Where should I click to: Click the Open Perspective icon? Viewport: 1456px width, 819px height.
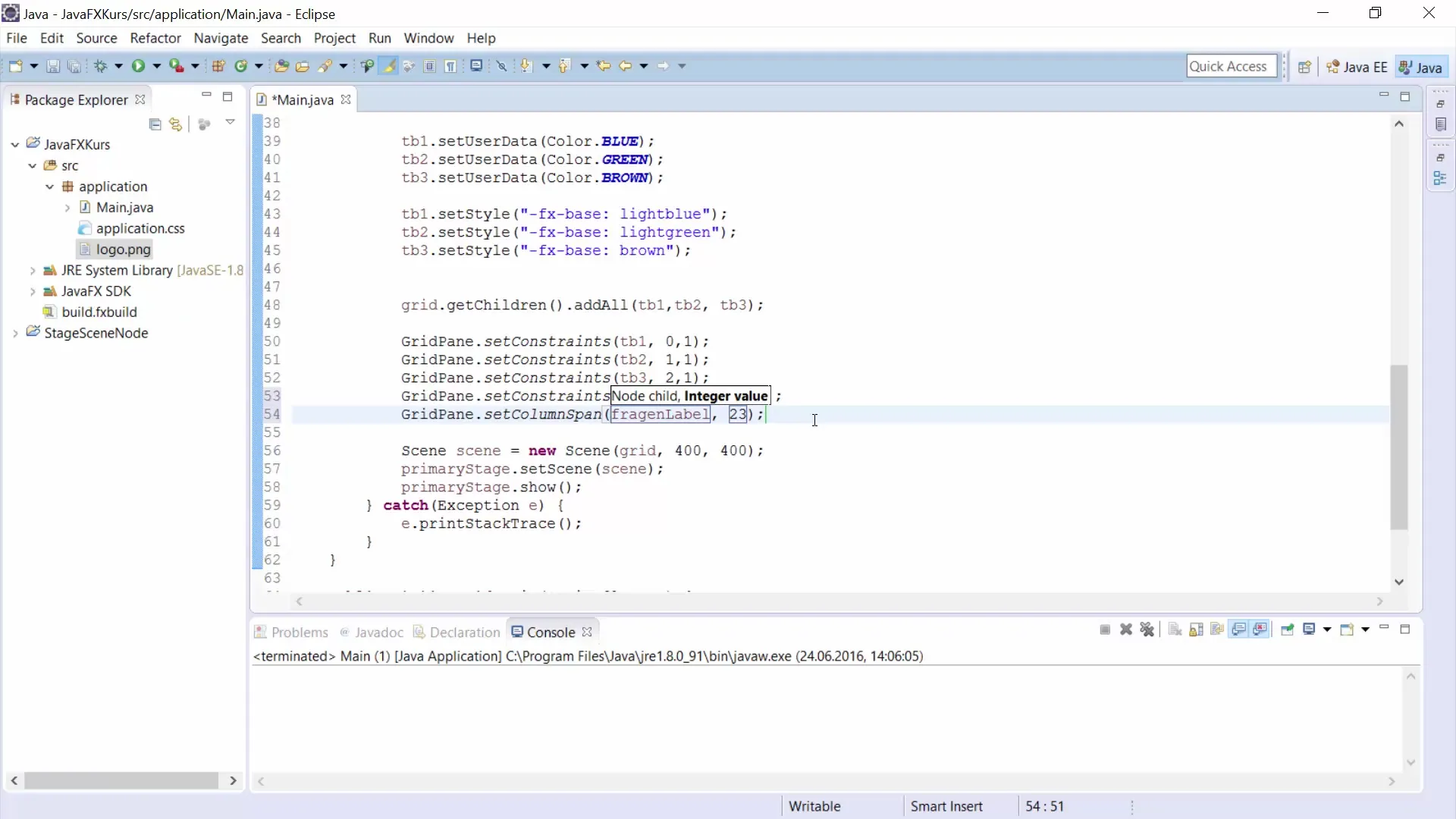point(1304,67)
